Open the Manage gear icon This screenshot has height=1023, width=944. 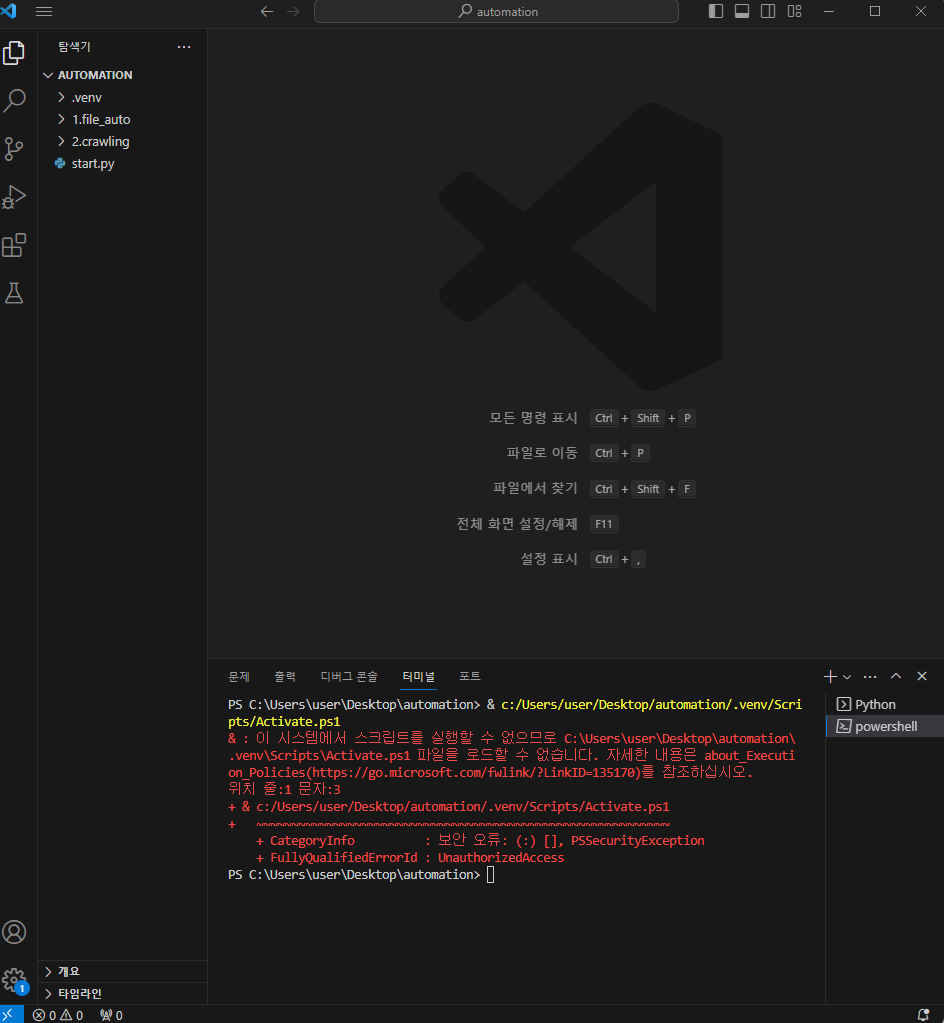(14, 979)
